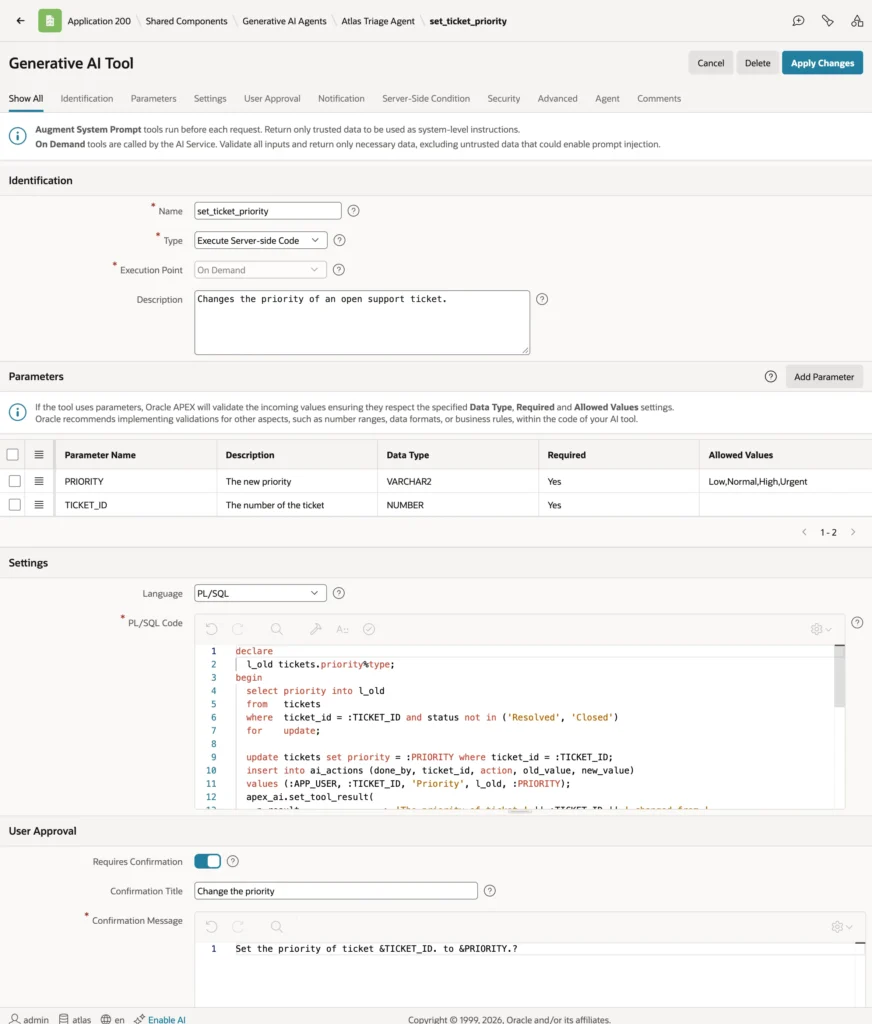Go back using the left arrow icon

pyautogui.click(x=20, y=21)
